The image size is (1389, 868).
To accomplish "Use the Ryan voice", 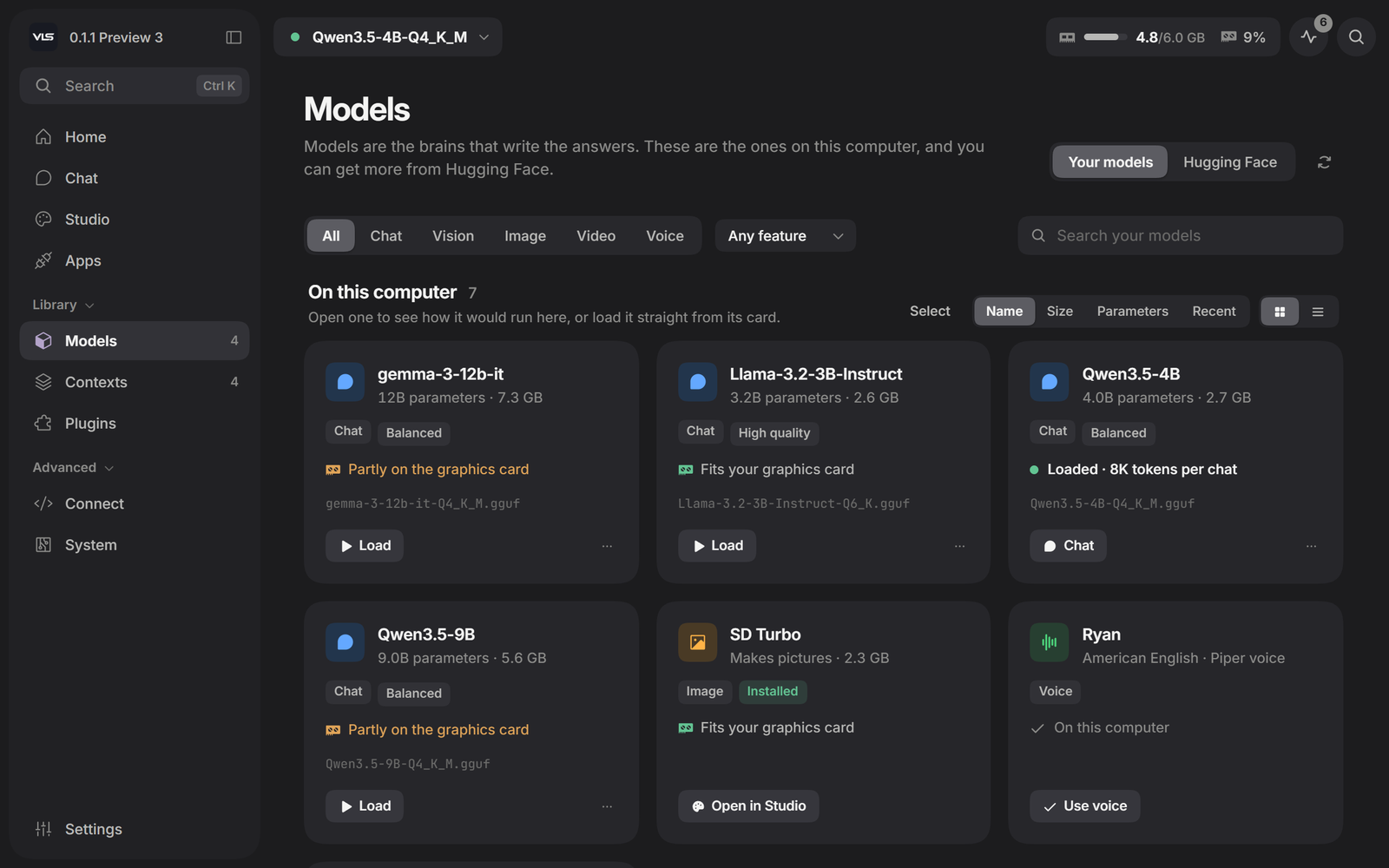I will (x=1085, y=806).
